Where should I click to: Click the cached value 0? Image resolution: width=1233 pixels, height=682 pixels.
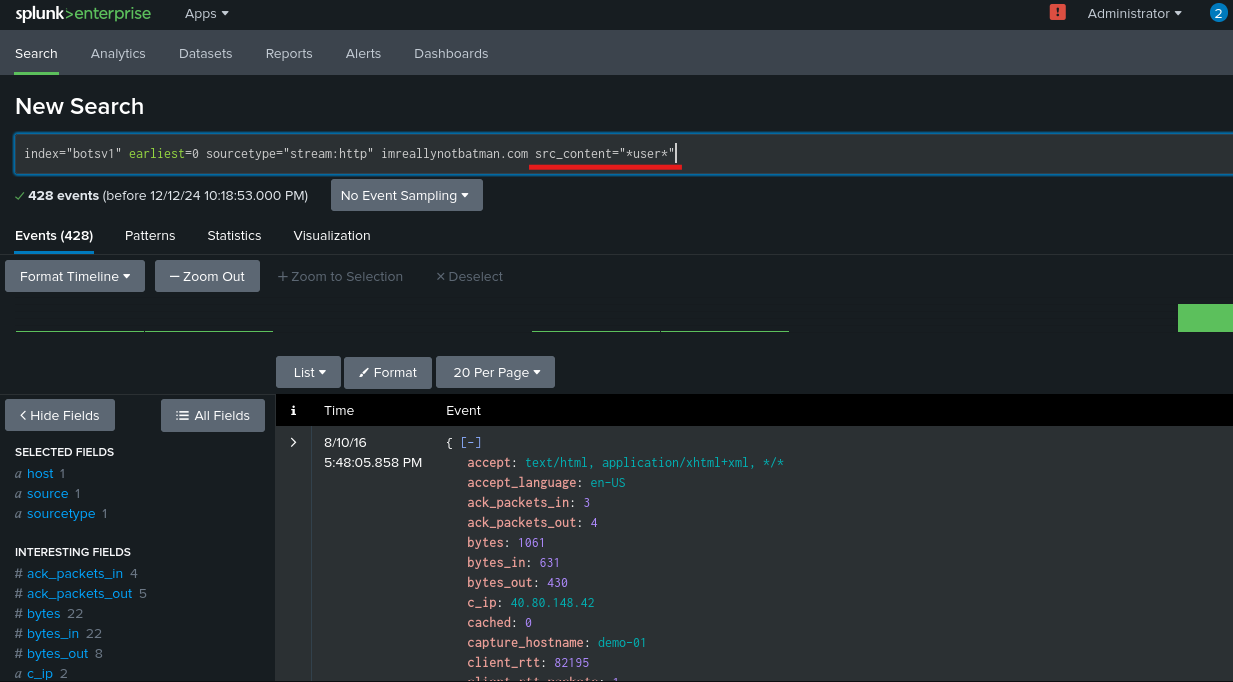pyautogui.click(x=528, y=623)
